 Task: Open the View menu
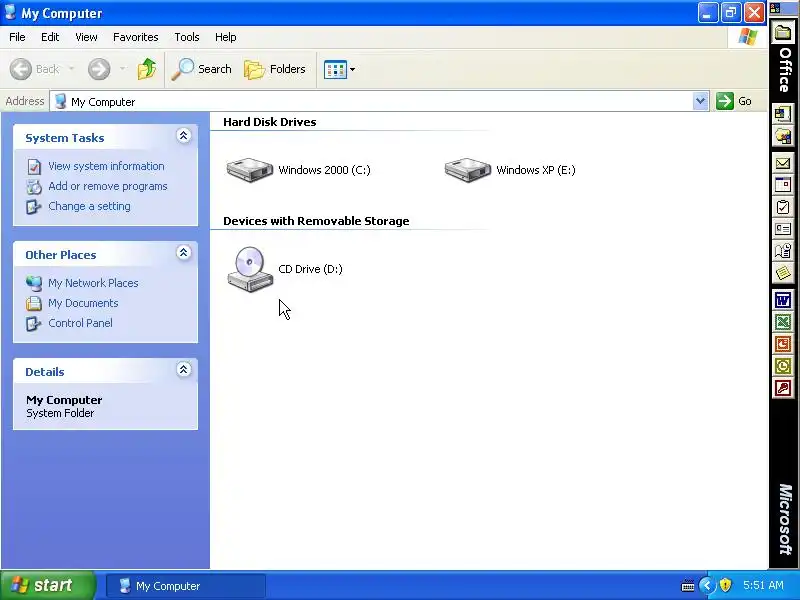[x=86, y=37]
